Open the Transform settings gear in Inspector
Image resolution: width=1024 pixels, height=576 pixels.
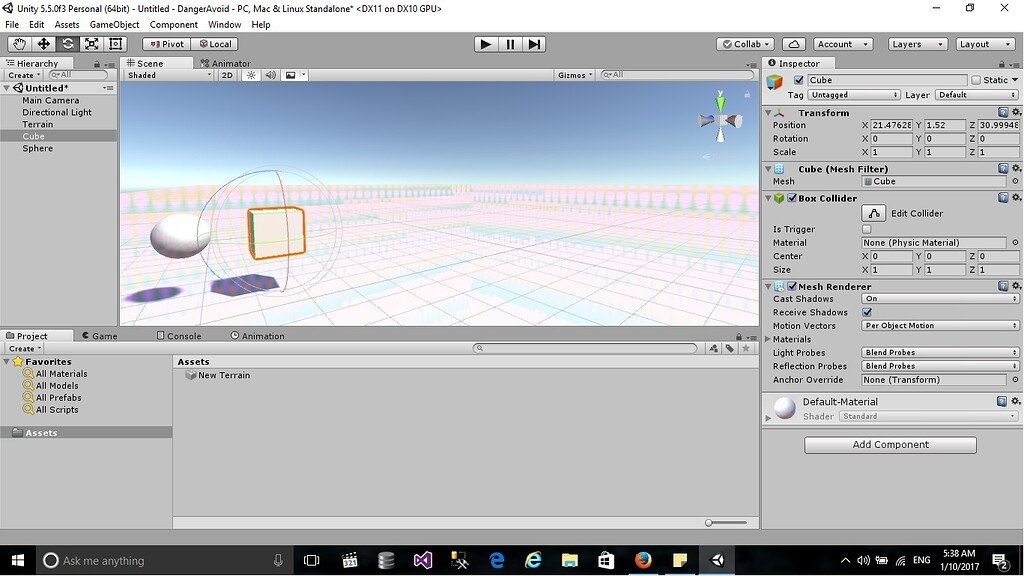[x=1016, y=112]
